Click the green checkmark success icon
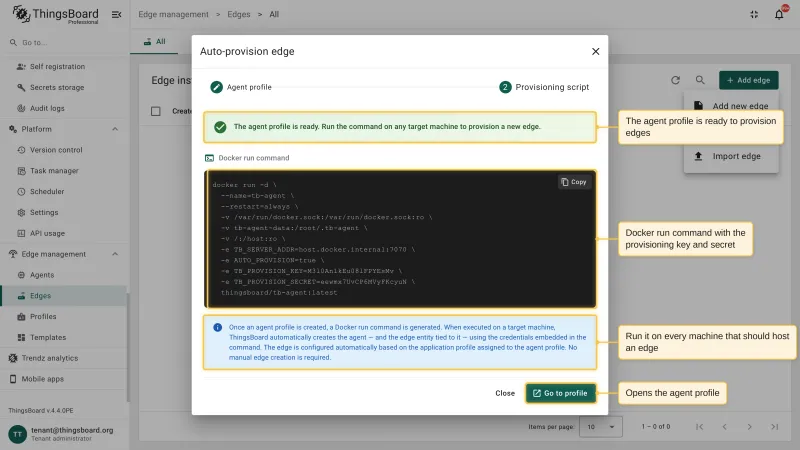Image resolution: width=800 pixels, height=450 pixels. pyautogui.click(x=220, y=127)
